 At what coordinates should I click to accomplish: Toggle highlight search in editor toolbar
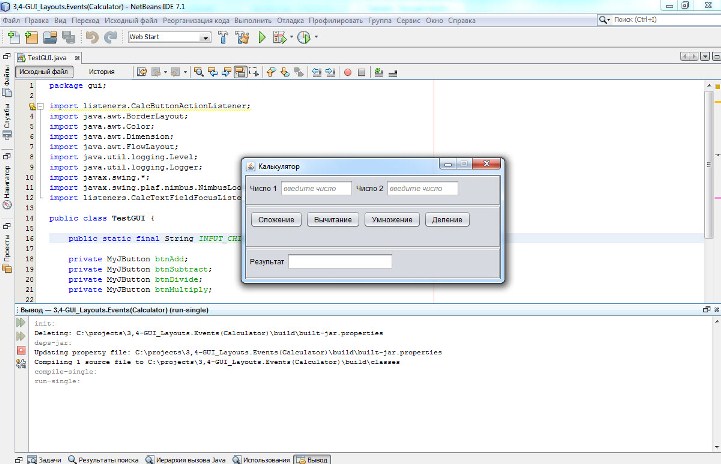tap(241, 72)
